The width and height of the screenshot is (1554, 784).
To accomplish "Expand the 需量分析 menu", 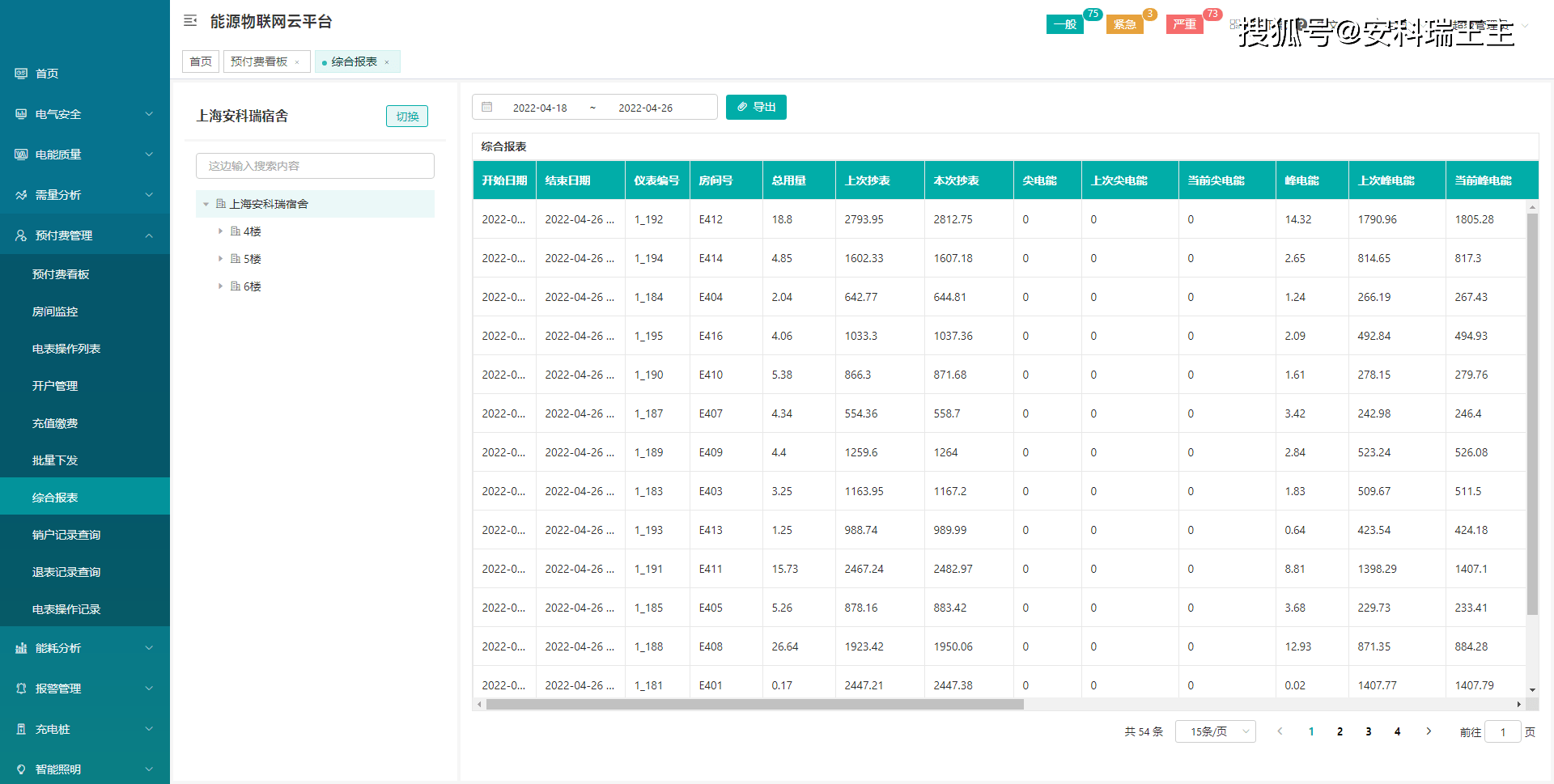I will (85, 195).
